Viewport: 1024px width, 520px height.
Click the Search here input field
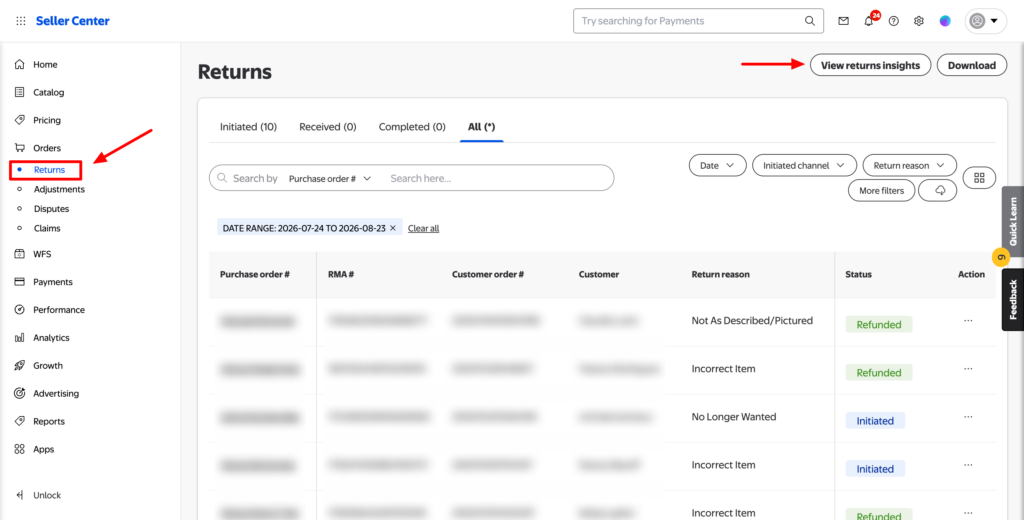pyautogui.click(x=496, y=178)
